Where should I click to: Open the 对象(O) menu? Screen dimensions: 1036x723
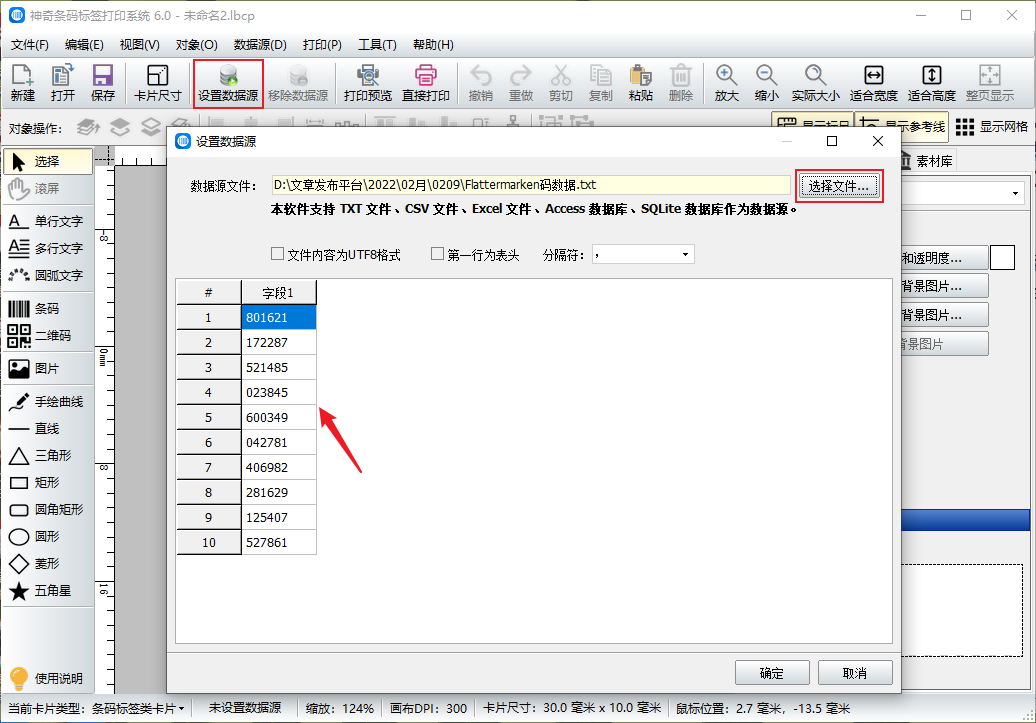click(x=196, y=45)
